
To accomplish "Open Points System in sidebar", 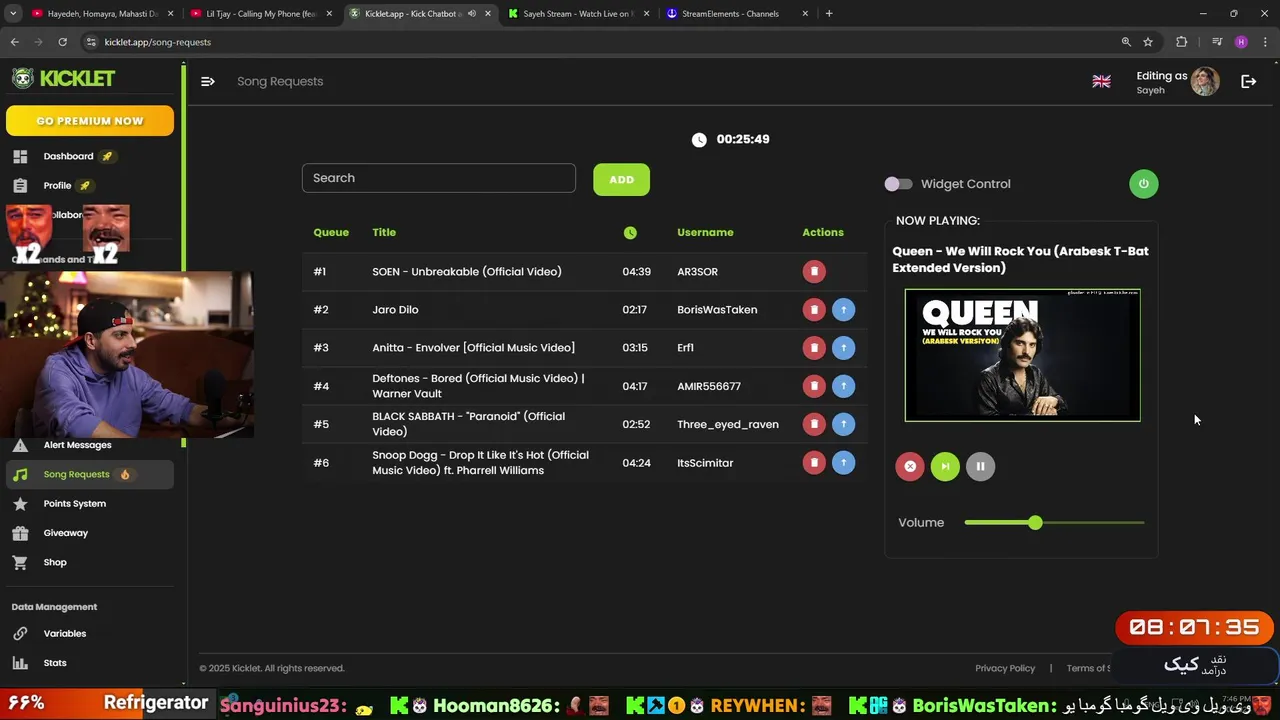I will 75,504.
